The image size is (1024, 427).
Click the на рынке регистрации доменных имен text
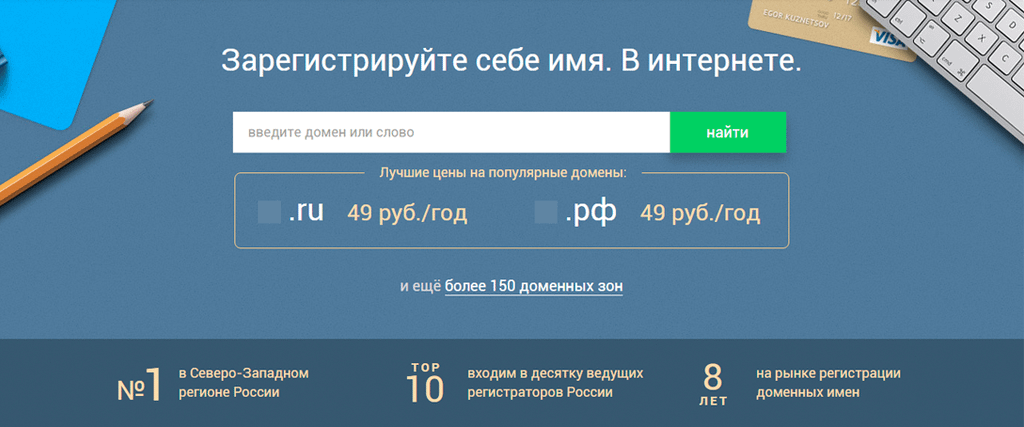click(x=829, y=383)
